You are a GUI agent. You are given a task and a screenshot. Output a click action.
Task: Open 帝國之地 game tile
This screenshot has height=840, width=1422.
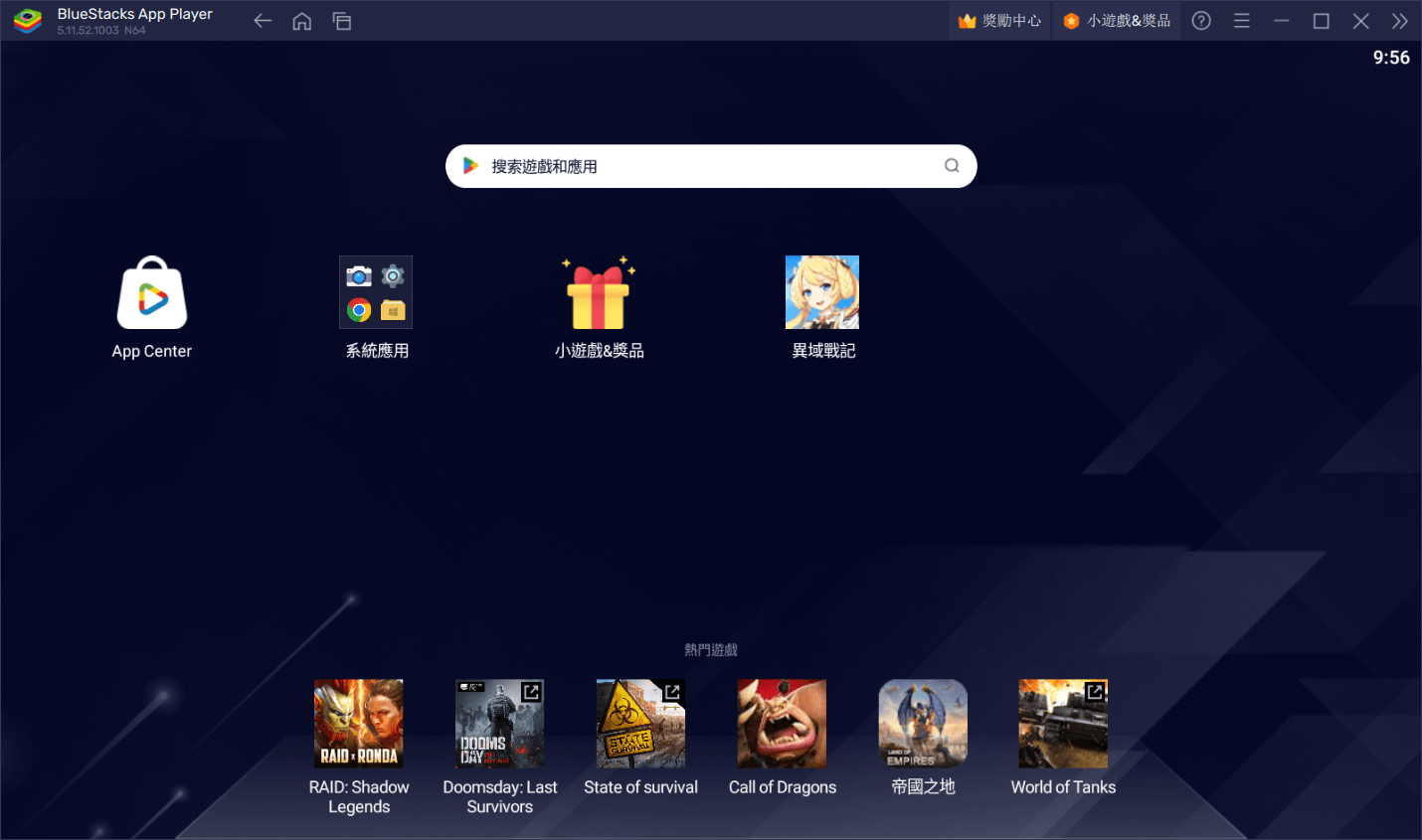(924, 724)
